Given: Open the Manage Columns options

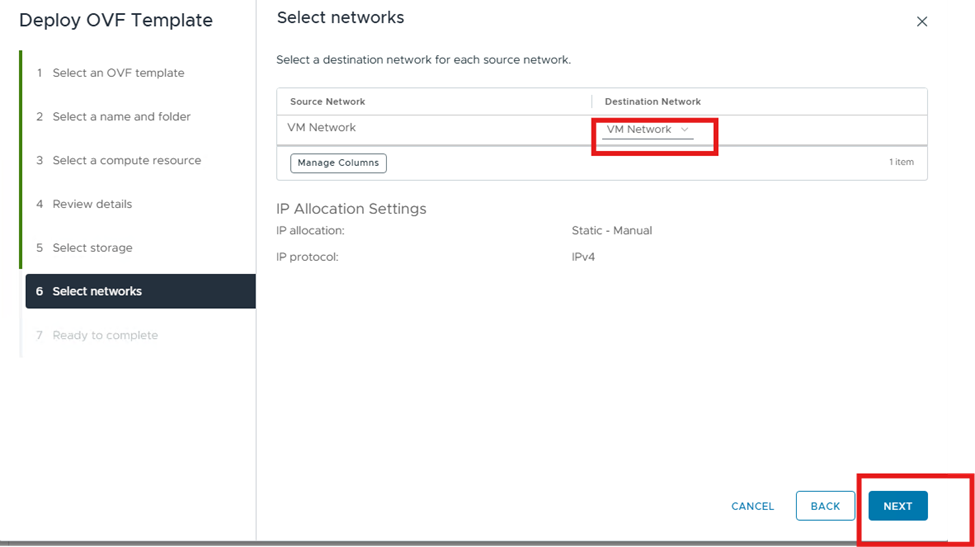Looking at the screenshot, I should pyautogui.click(x=338, y=163).
